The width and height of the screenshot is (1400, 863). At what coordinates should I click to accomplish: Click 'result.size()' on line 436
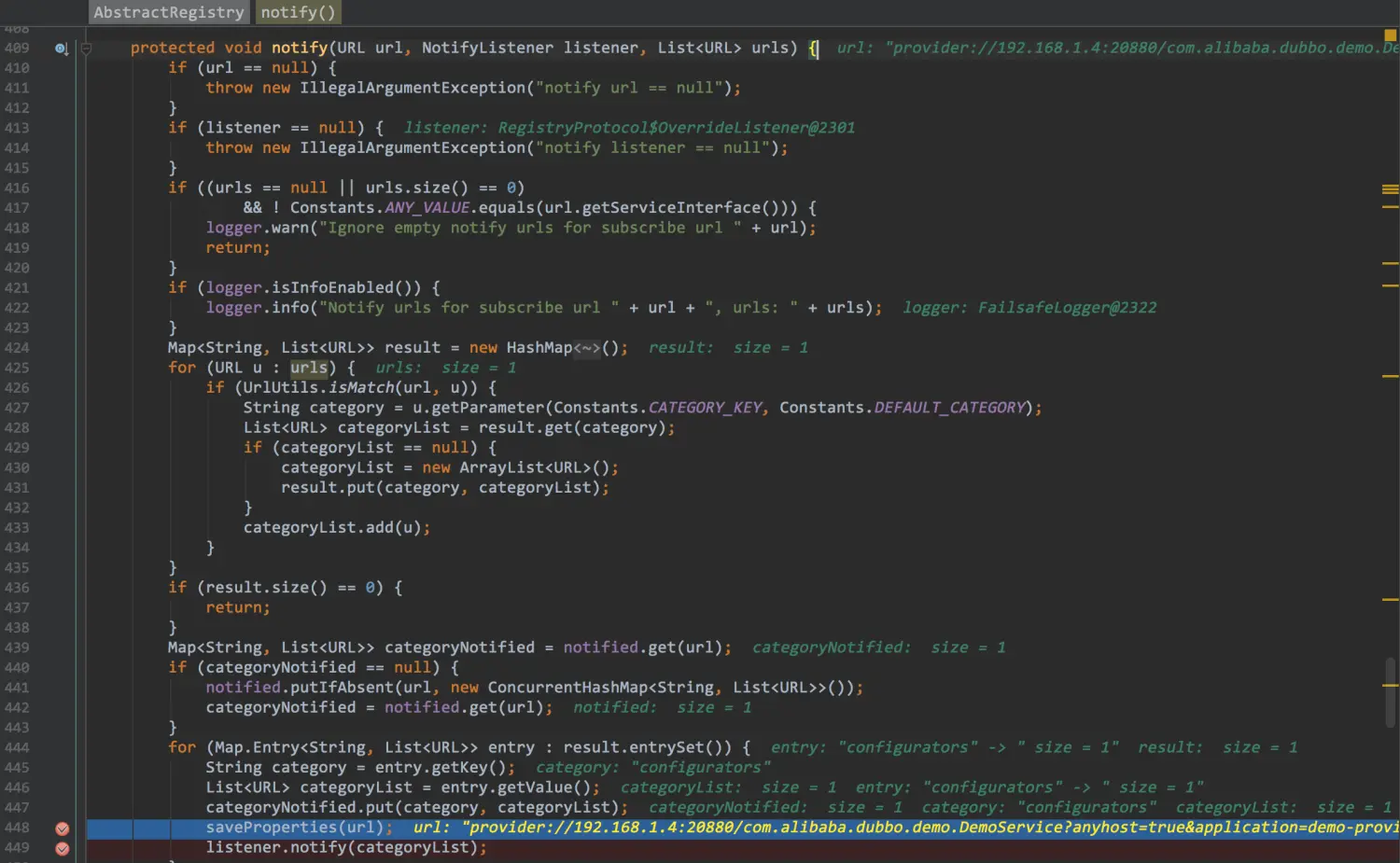pos(267,588)
